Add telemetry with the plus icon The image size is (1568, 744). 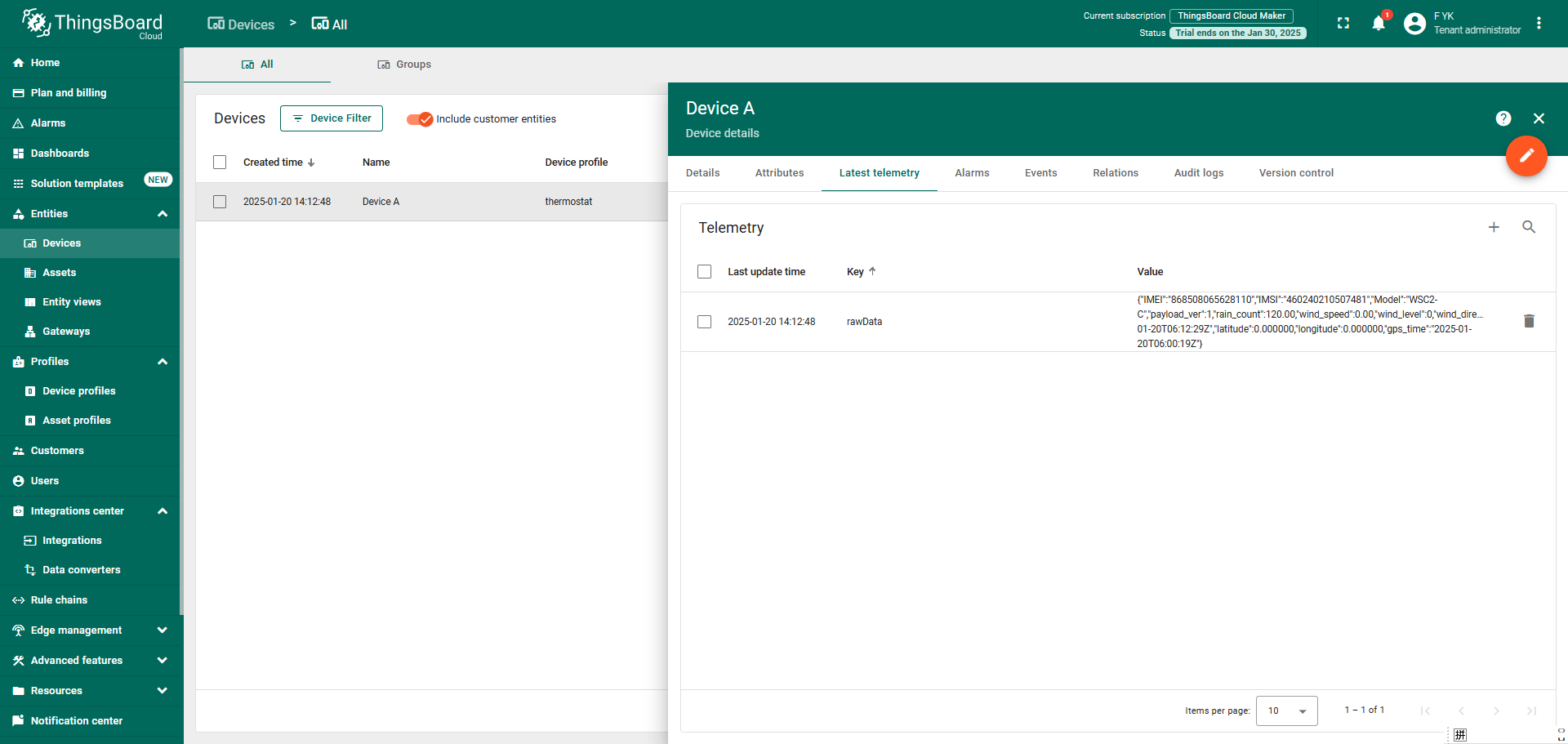[1494, 227]
